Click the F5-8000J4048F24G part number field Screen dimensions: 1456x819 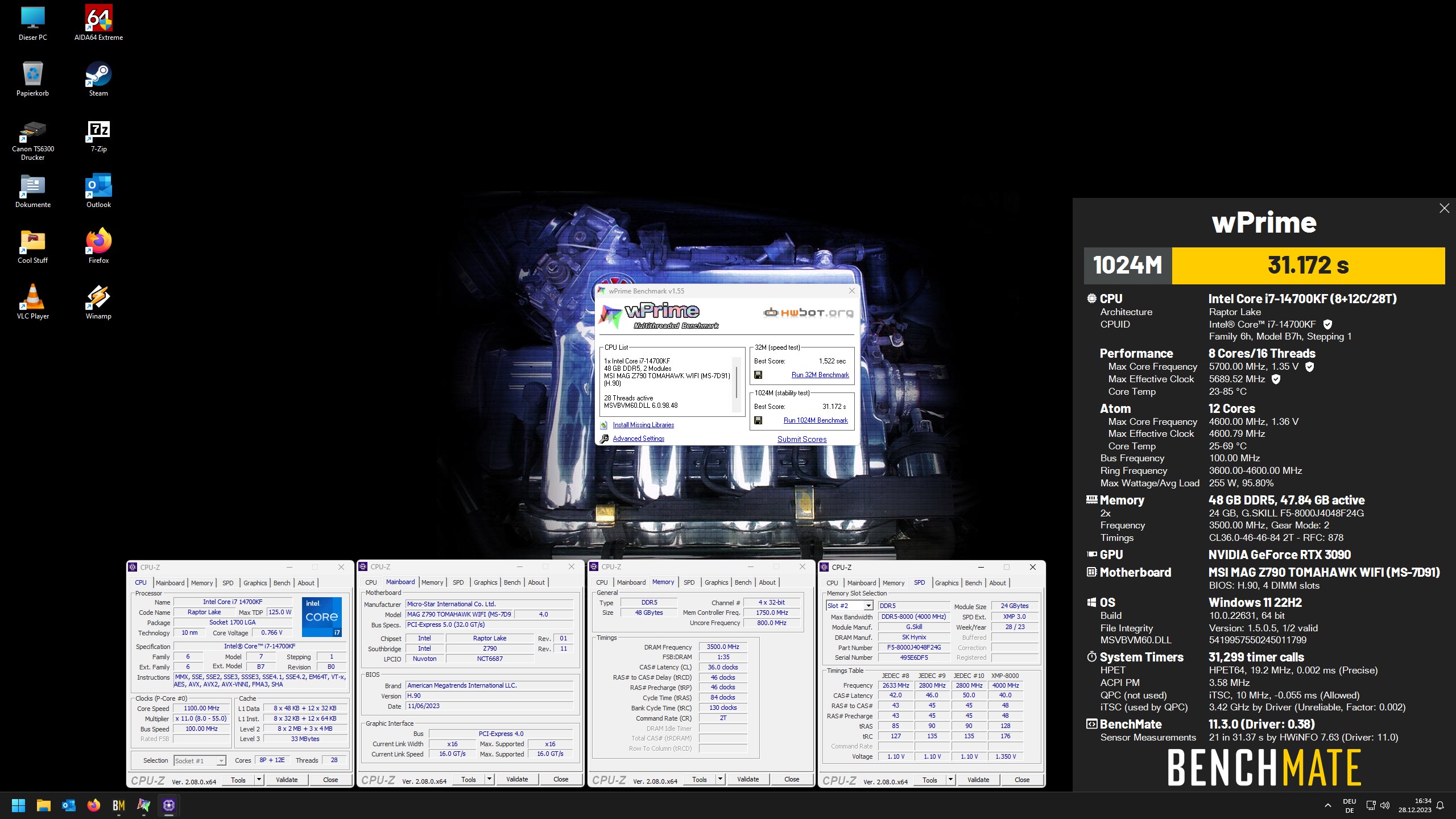click(914, 647)
